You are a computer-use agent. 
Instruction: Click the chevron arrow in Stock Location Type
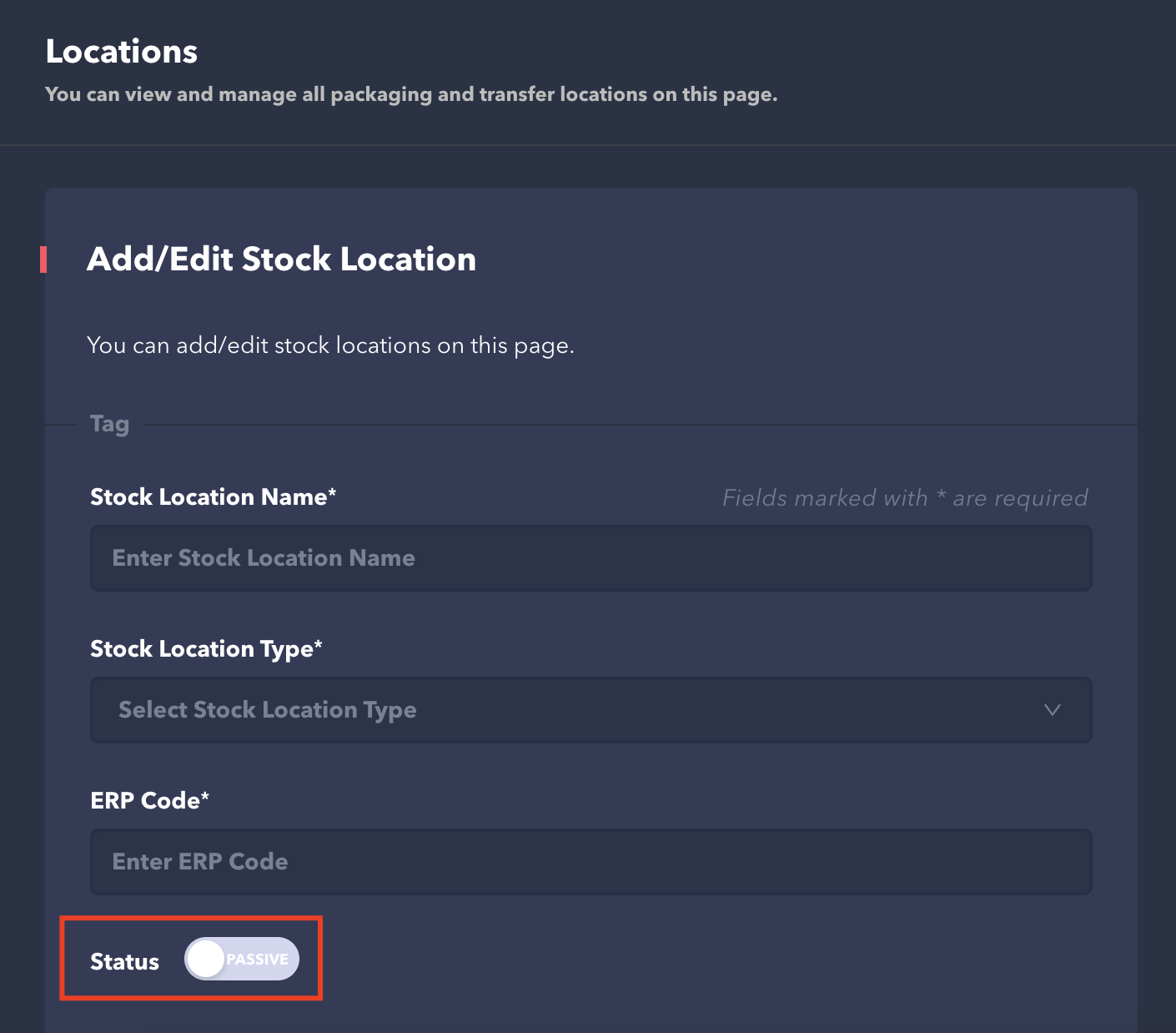(1052, 710)
